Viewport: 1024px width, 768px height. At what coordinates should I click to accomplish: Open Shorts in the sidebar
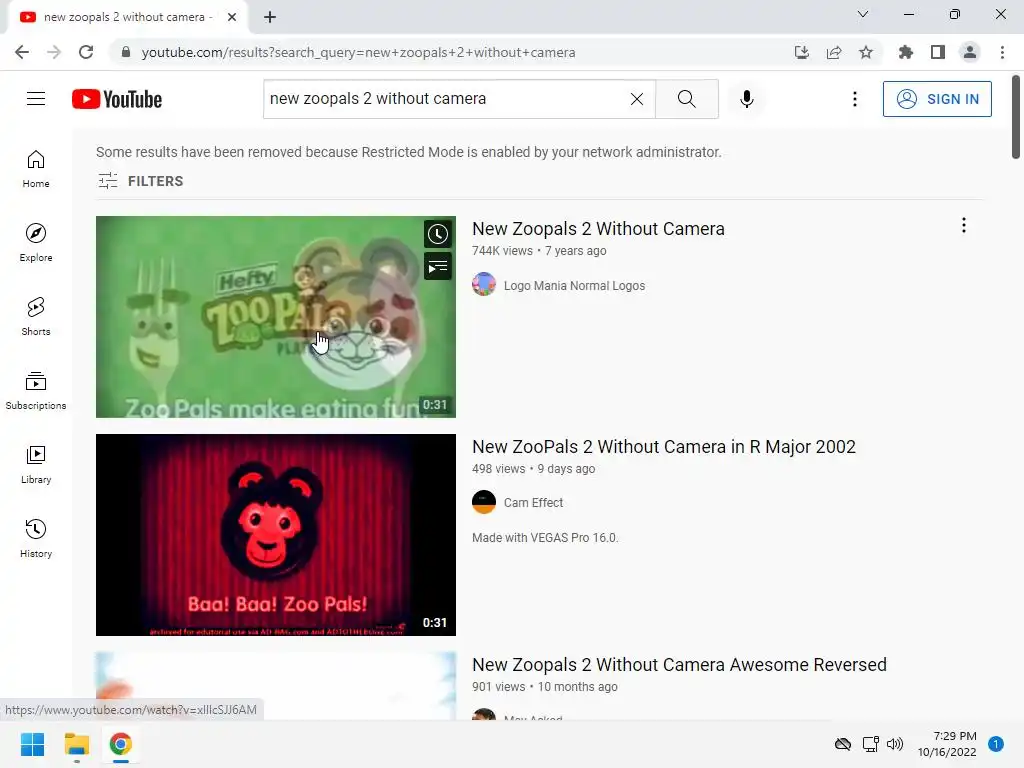point(36,316)
